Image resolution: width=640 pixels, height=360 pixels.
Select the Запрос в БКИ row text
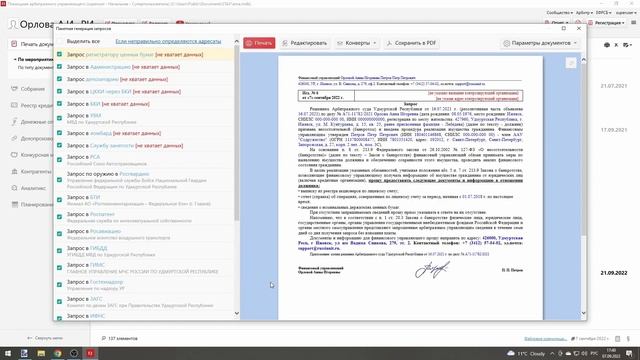coord(108,104)
